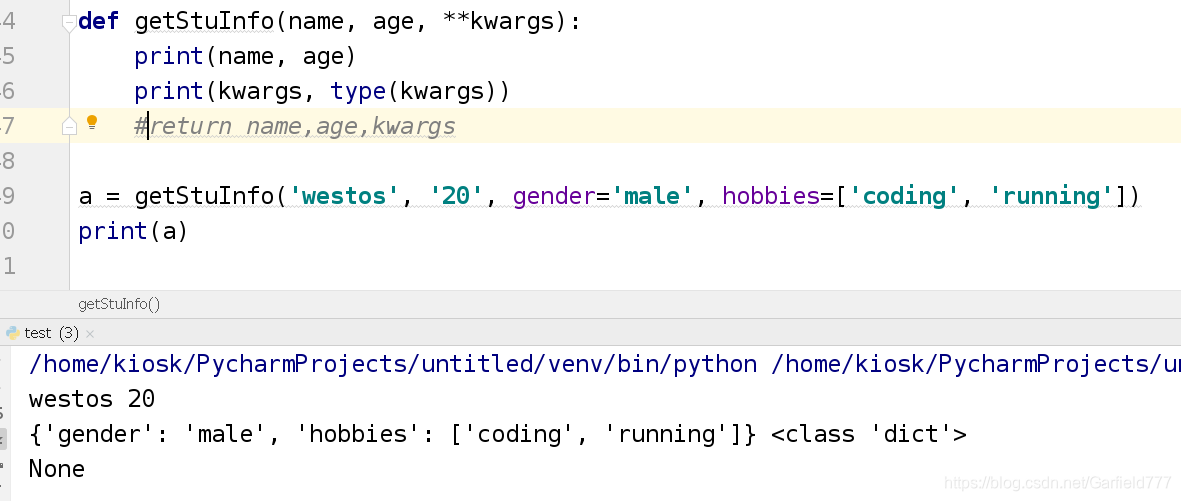
Task: Open the venv python interpreter path link
Action: pos(392,365)
